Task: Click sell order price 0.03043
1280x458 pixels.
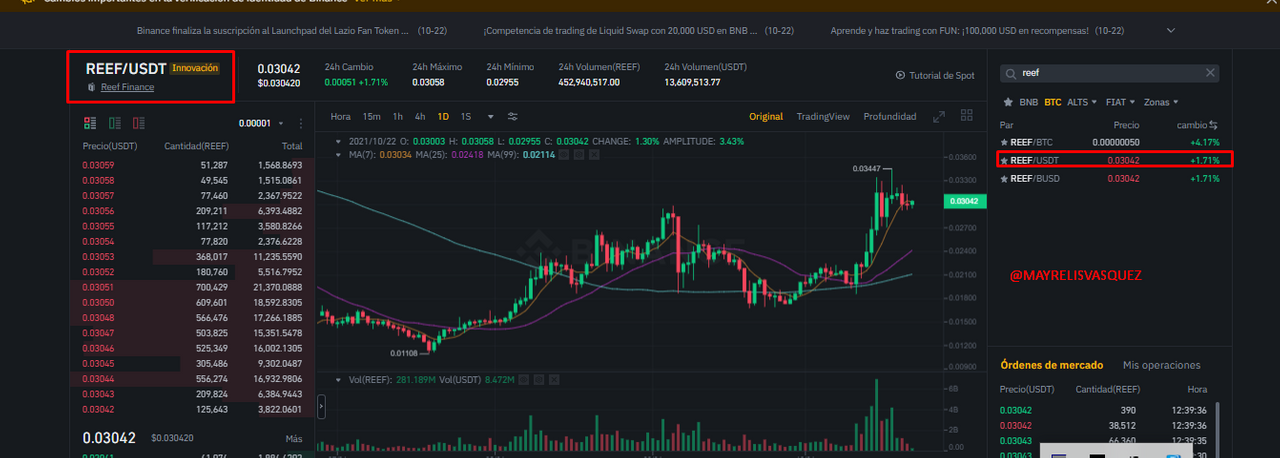Action: [98, 394]
